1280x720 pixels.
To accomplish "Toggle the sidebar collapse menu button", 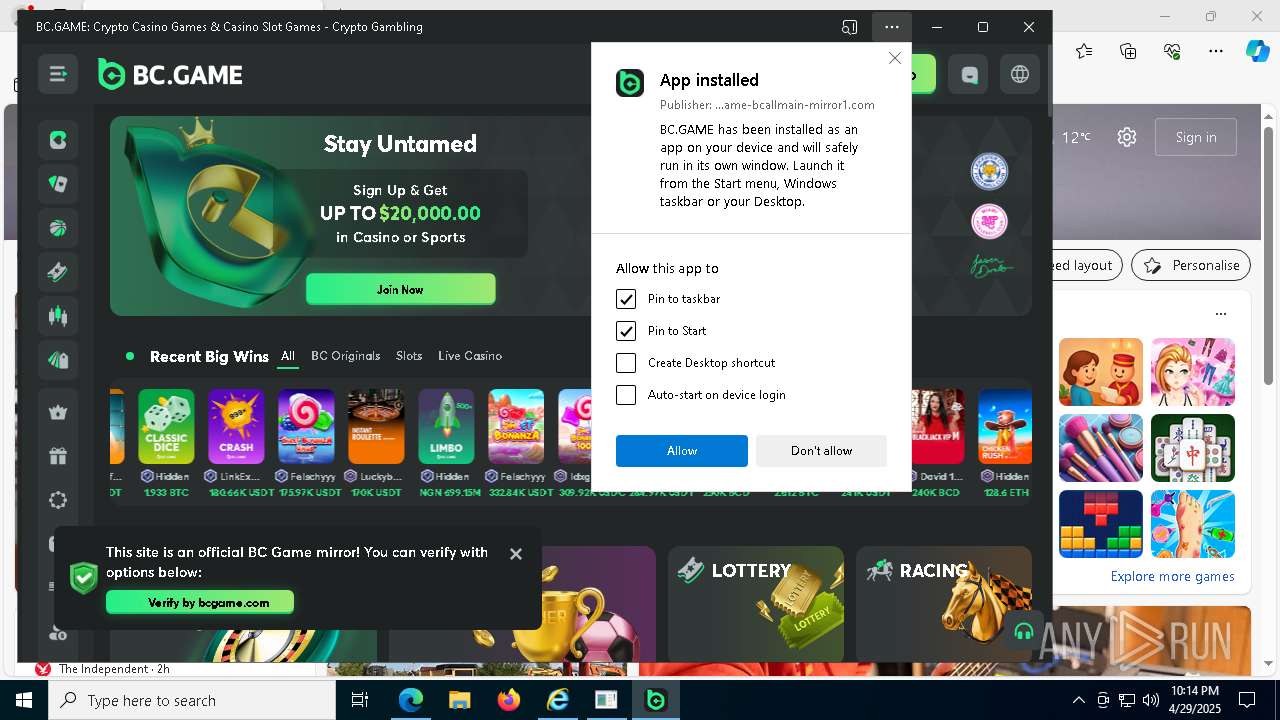I will [58, 74].
